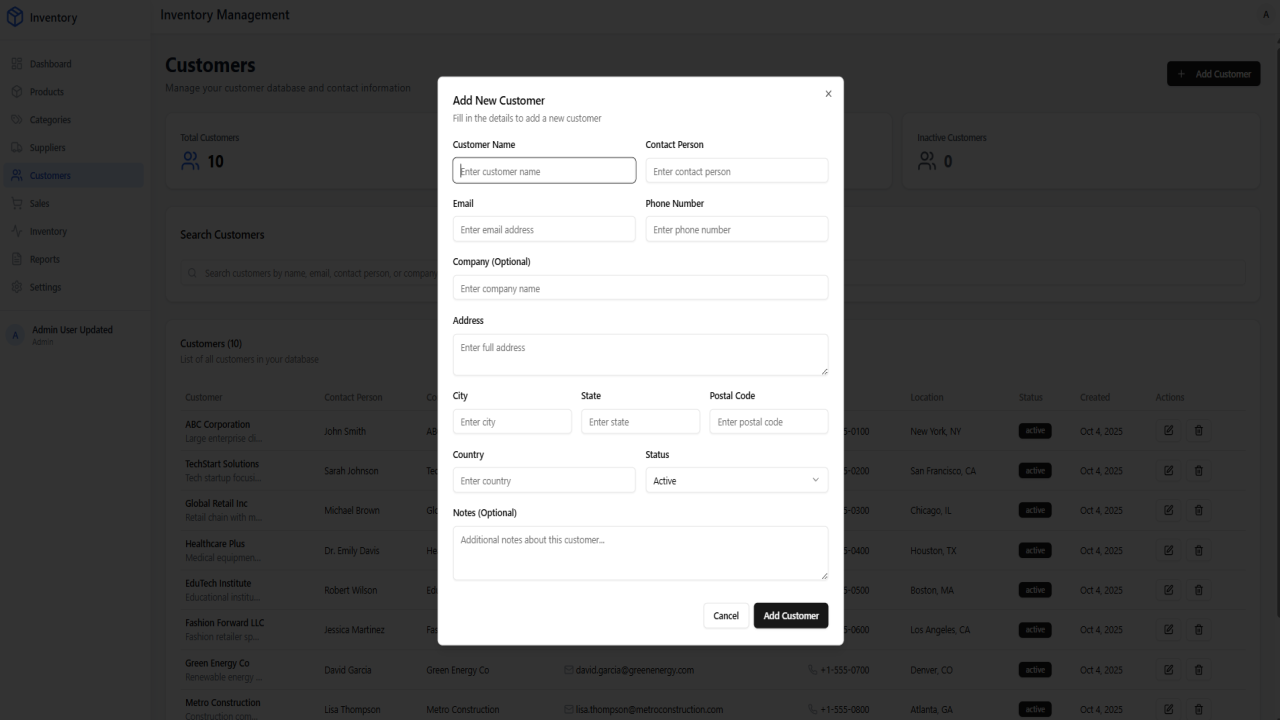Delete the Green Energy Co row
1280x720 pixels.
click(x=1199, y=669)
